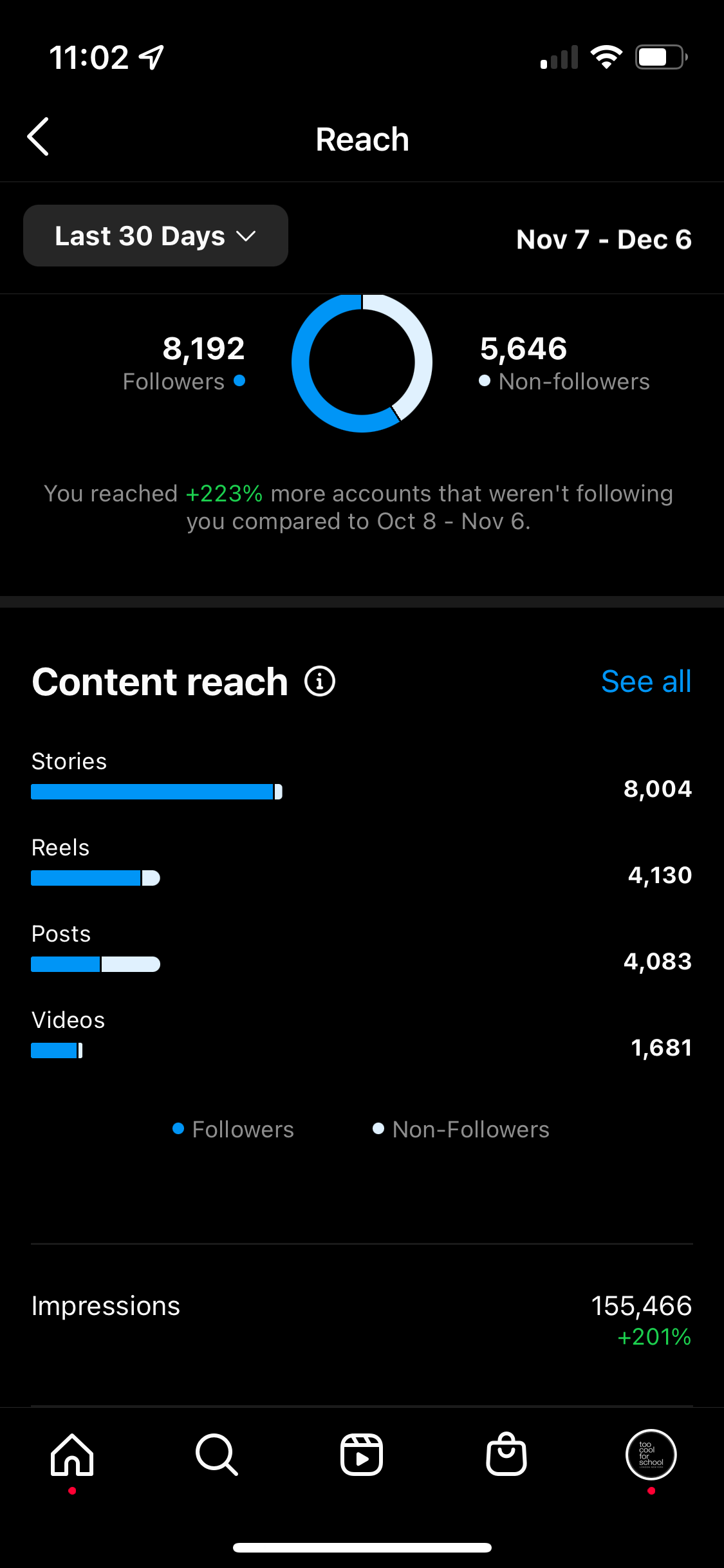Tap the followers donut chart
The height and width of the screenshot is (1568, 724).
362,362
